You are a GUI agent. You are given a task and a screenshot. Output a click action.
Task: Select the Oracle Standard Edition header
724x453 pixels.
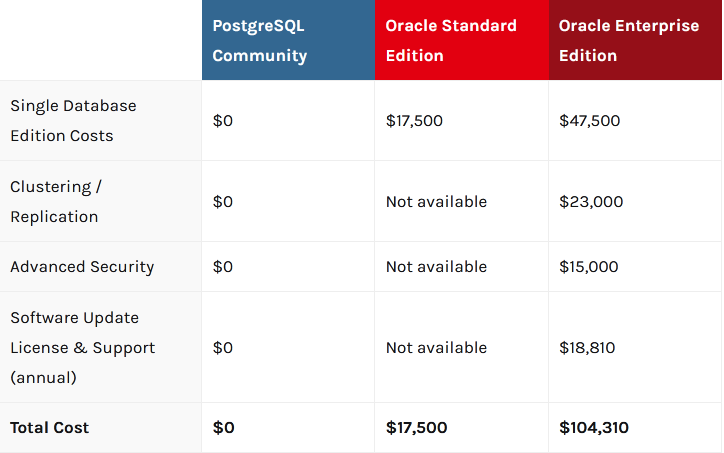[451, 40]
